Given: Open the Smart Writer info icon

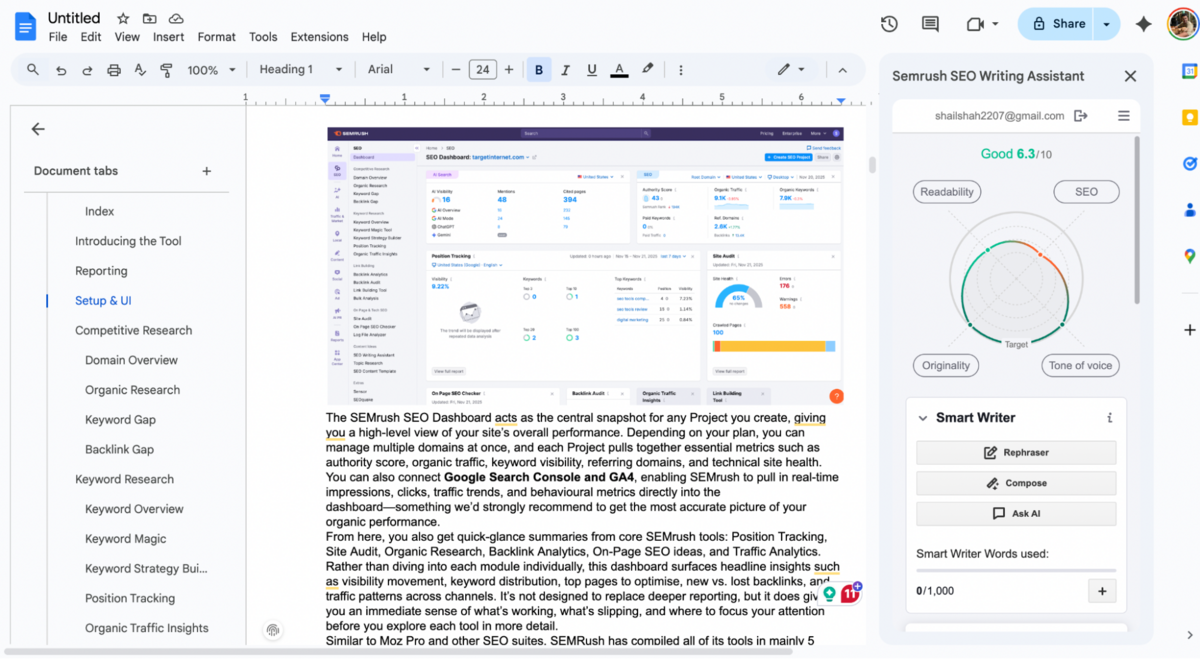Looking at the screenshot, I should (1109, 418).
